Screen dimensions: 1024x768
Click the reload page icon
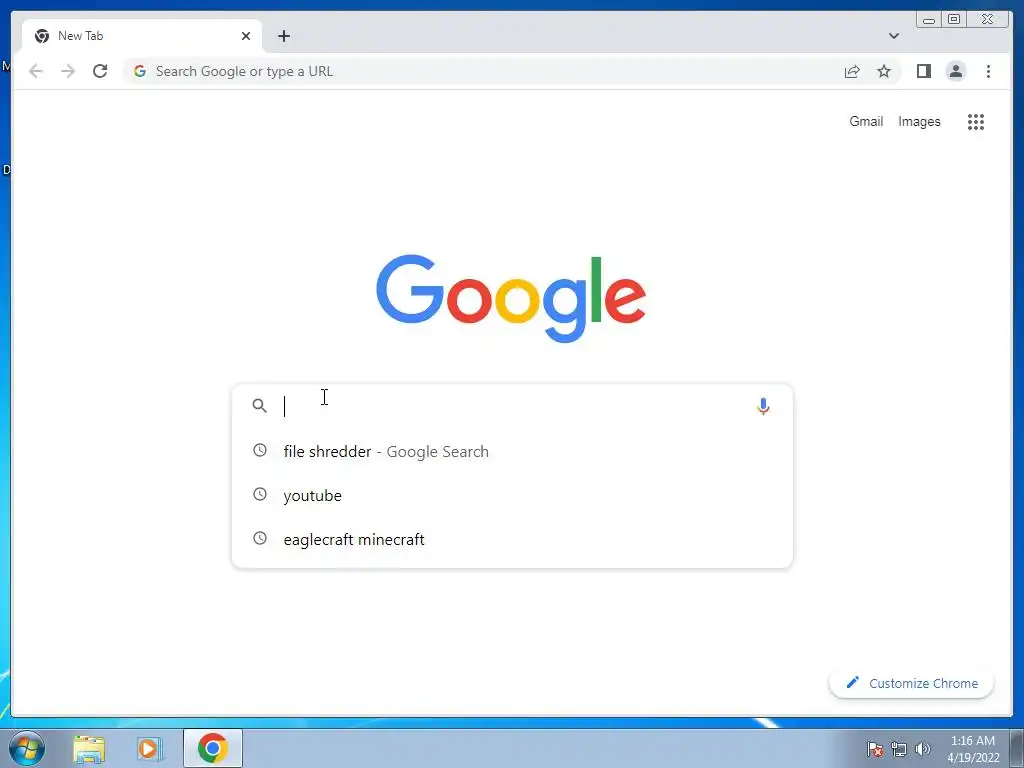pos(100,71)
